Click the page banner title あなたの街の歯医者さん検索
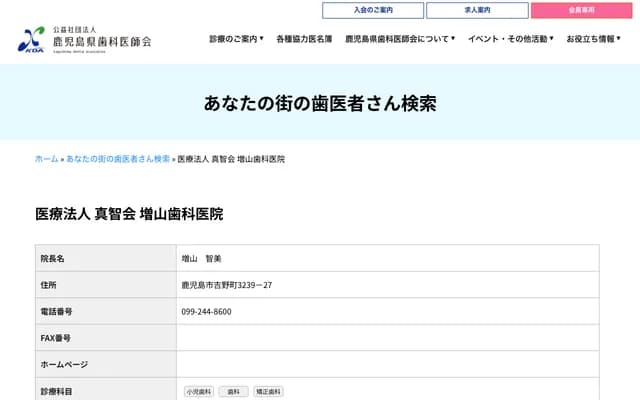Screen dimensions: 640x400 (x=320, y=103)
